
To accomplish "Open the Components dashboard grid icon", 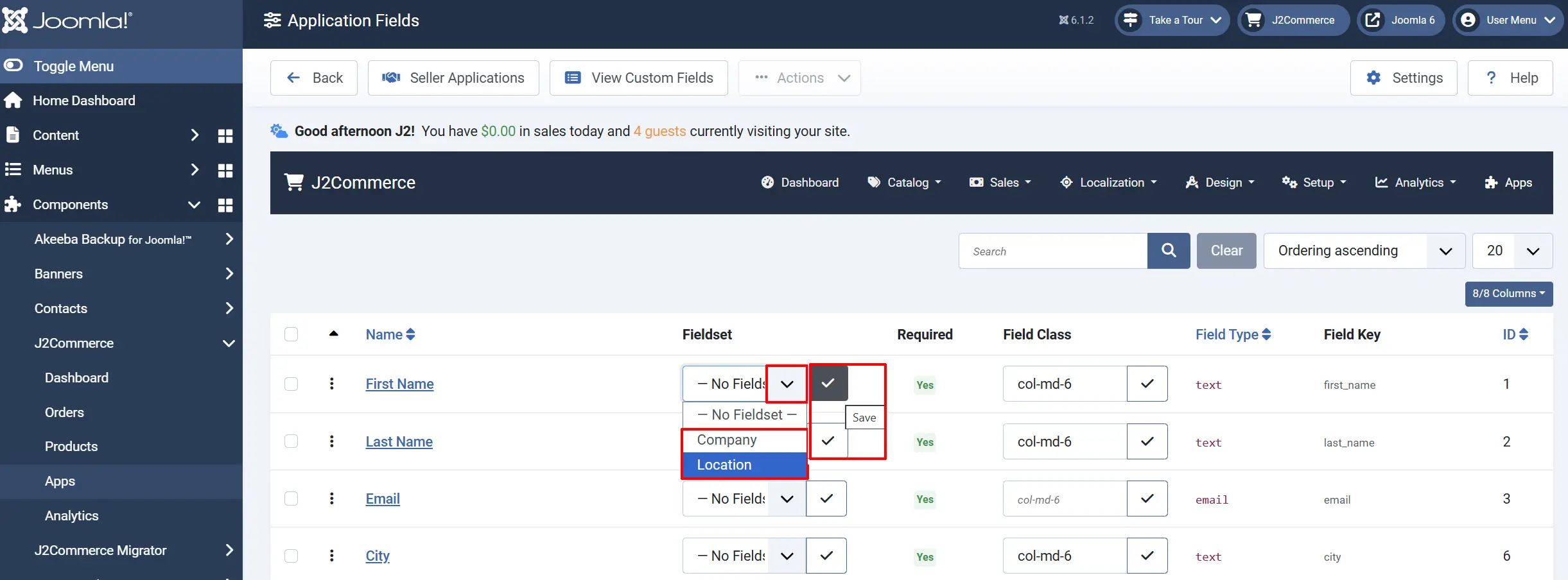I will tap(225, 205).
